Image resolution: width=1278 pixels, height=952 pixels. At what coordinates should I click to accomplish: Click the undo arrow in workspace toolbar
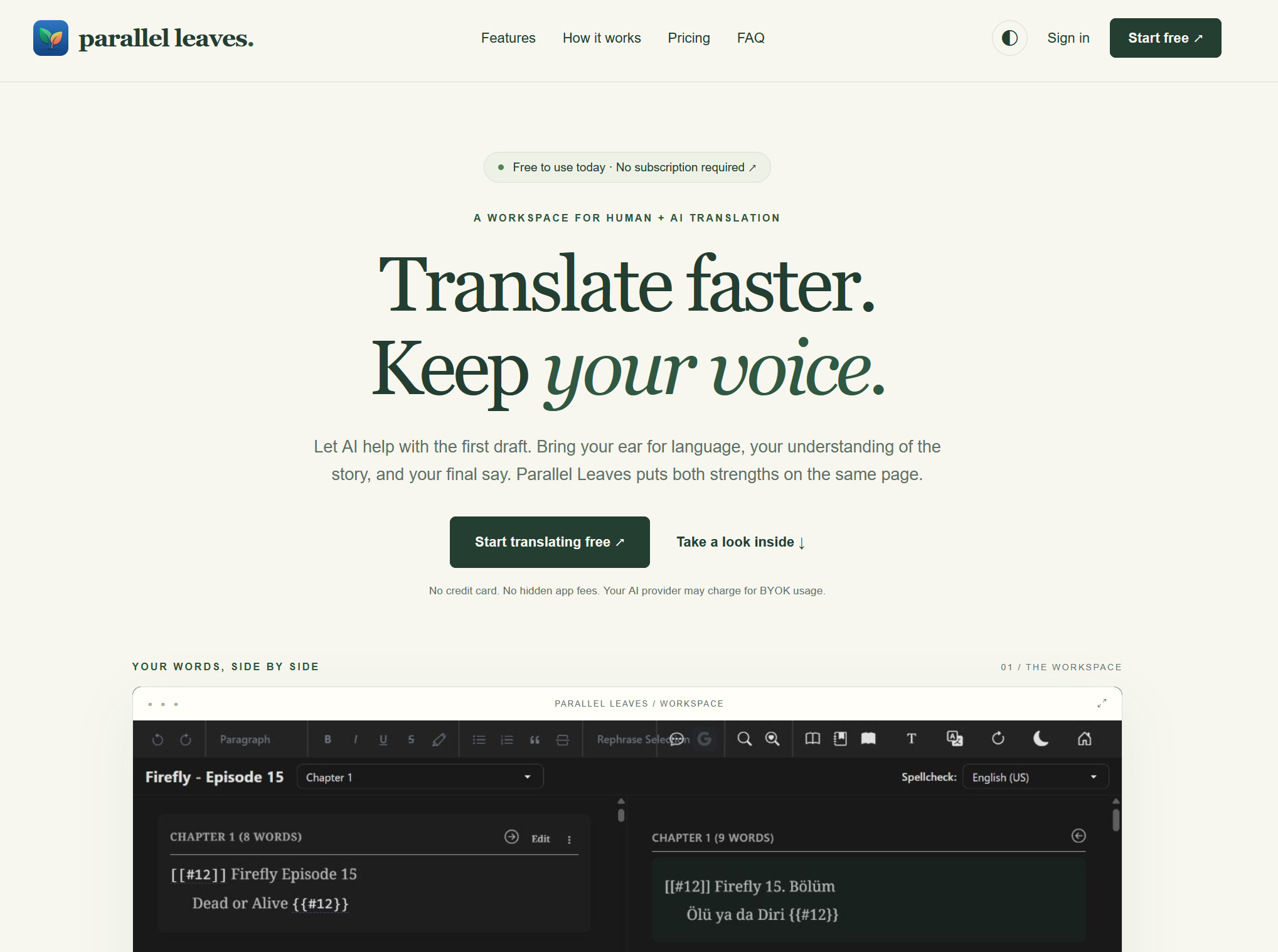157,739
